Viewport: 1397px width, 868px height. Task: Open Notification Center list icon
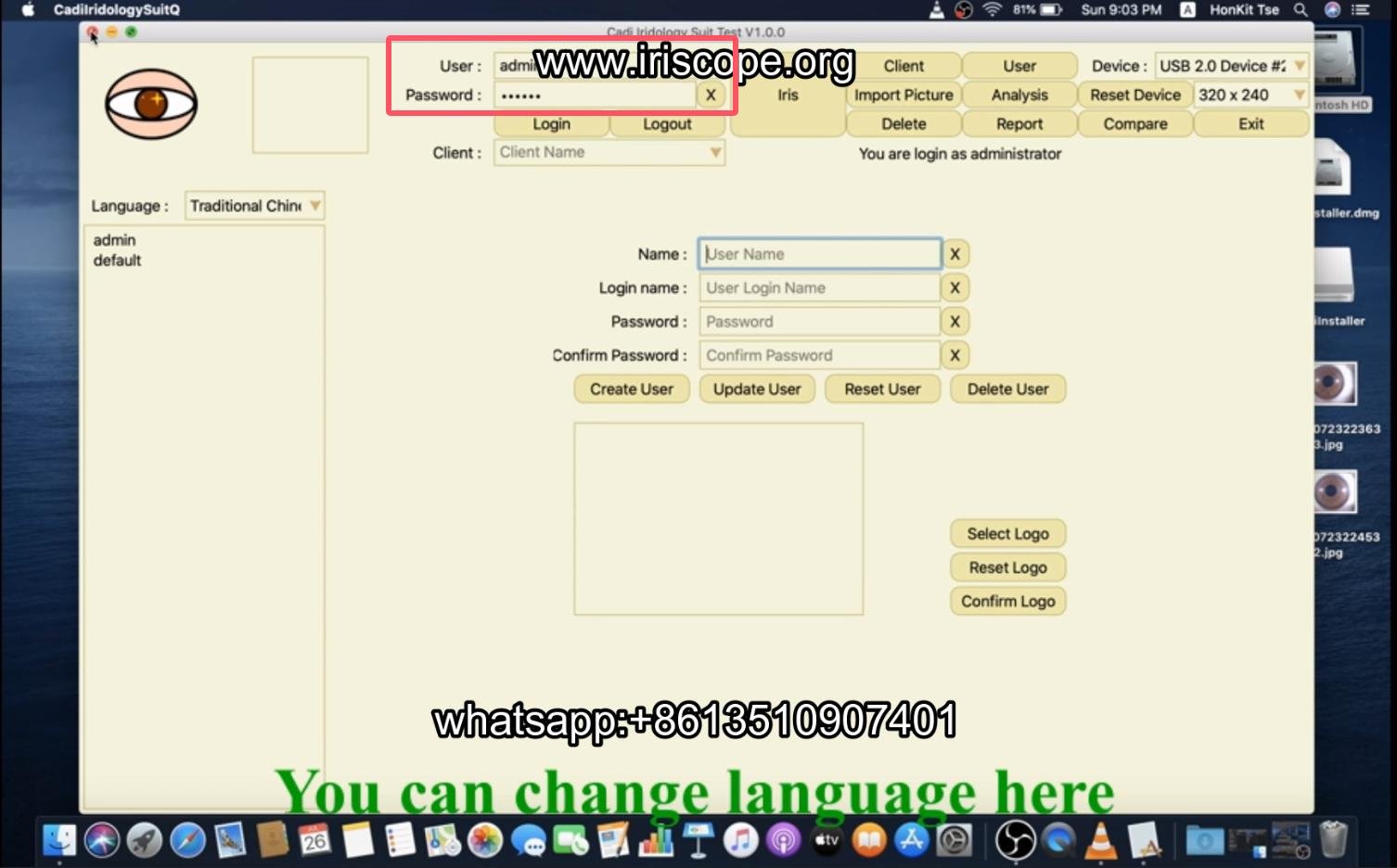[1360, 9]
